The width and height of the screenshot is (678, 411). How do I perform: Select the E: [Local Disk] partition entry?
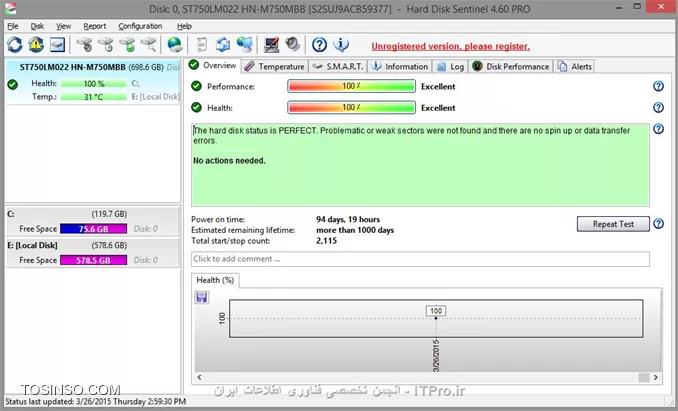click(x=93, y=253)
